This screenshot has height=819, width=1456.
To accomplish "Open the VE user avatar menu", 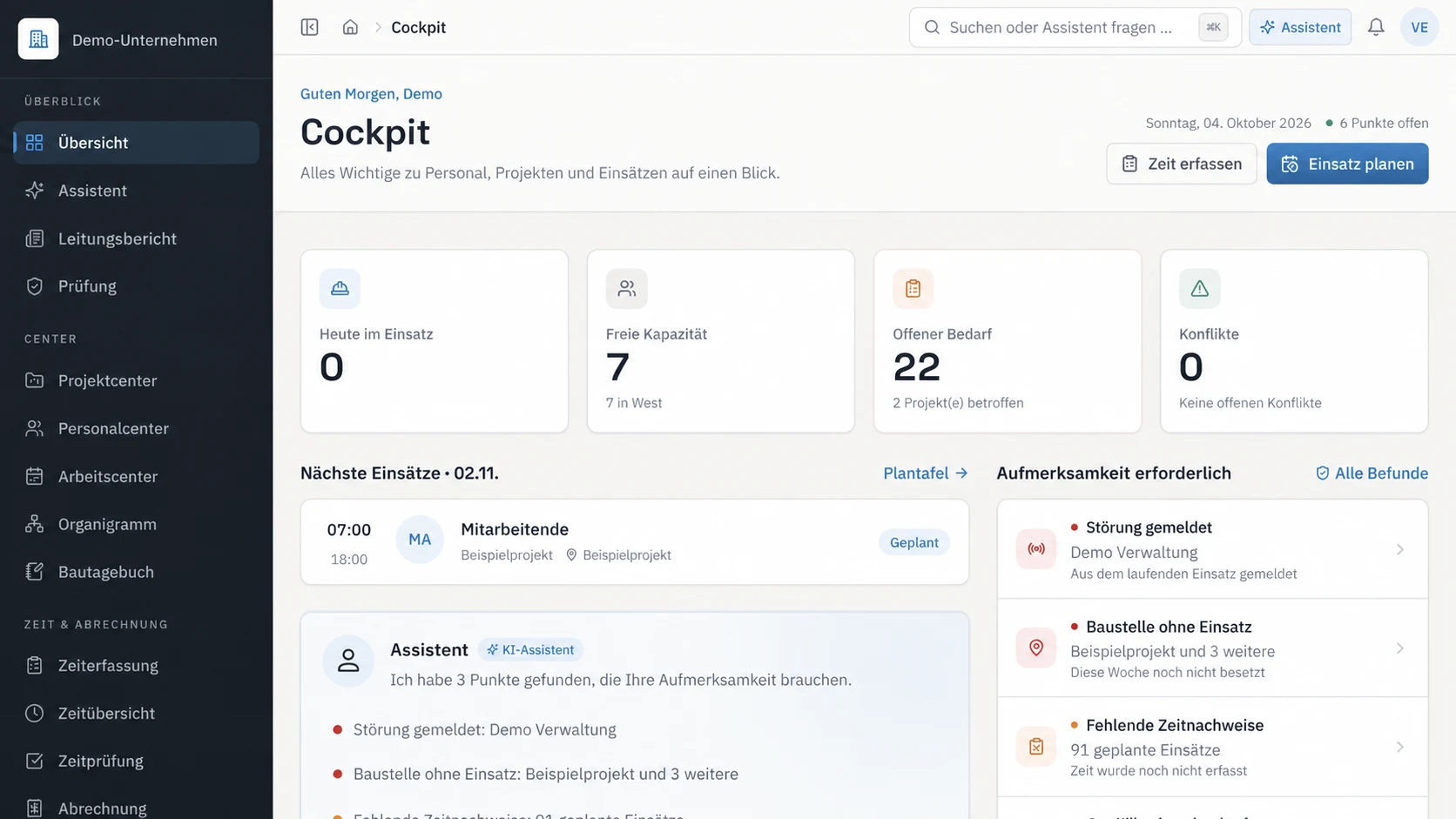I will (1419, 27).
